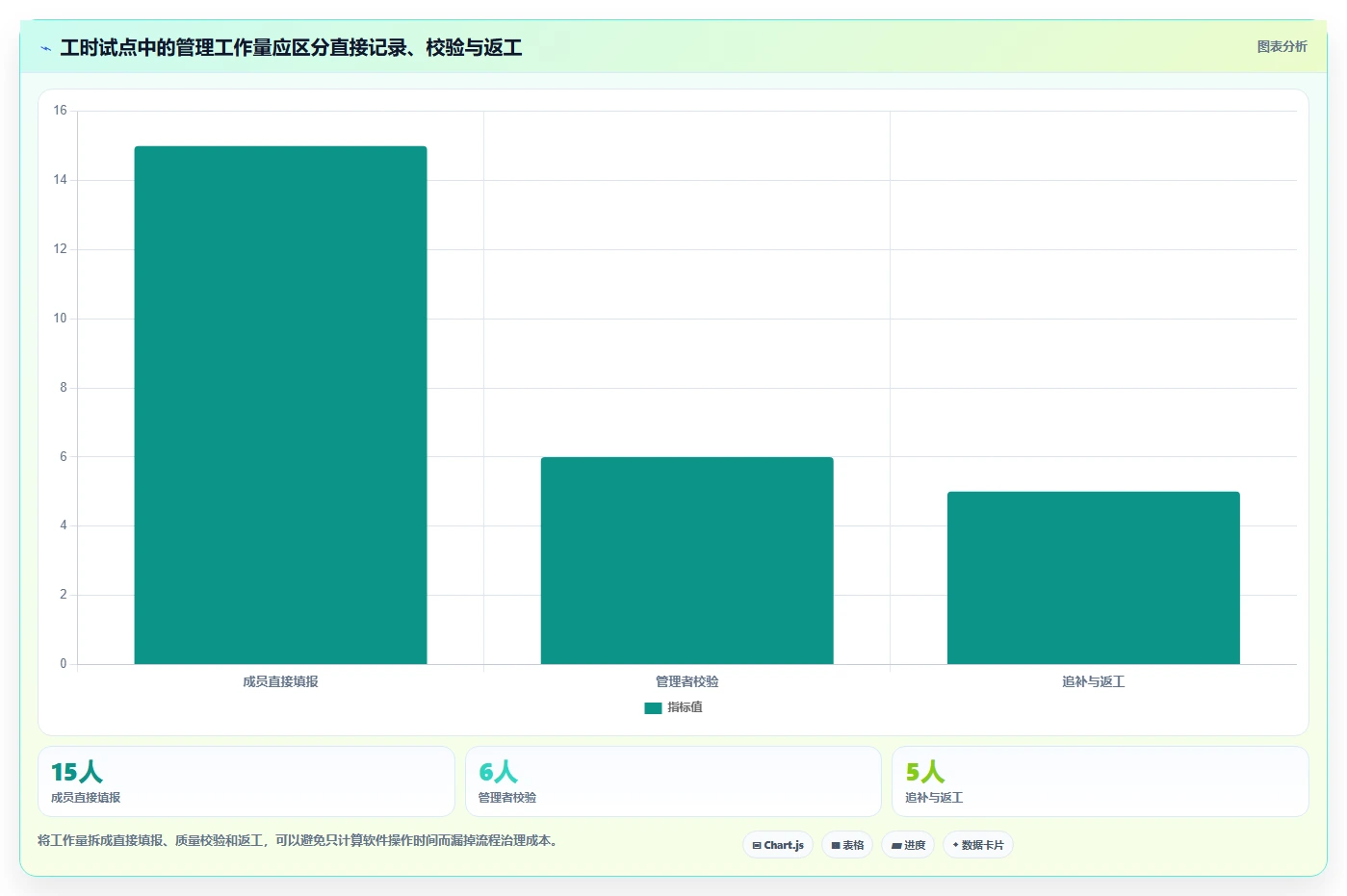The height and width of the screenshot is (896, 1347).
Task: Open the 6人 管理者校验 data card
Action: coord(673,781)
